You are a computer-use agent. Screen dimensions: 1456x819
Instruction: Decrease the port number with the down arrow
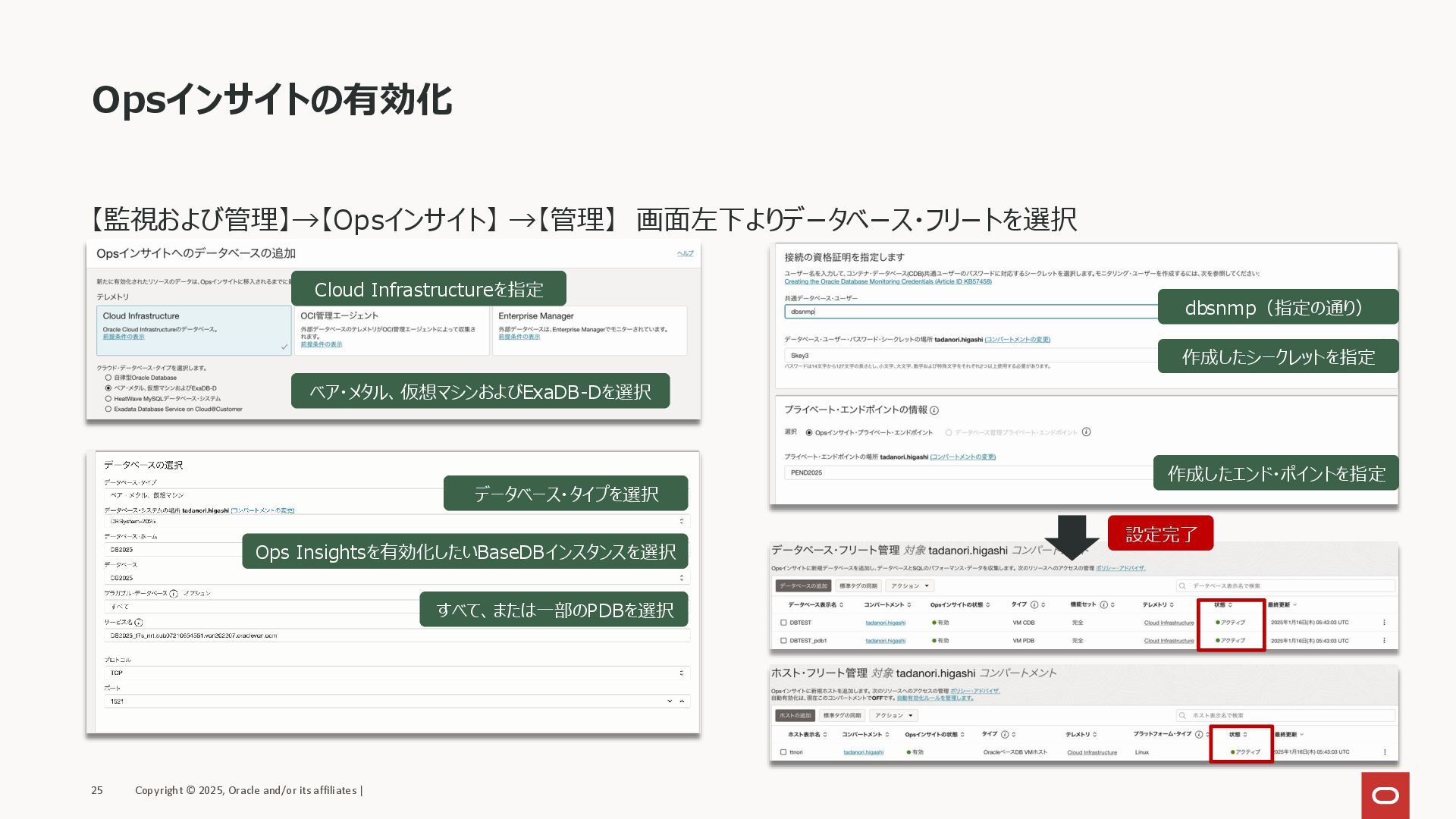[x=670, y=701]
